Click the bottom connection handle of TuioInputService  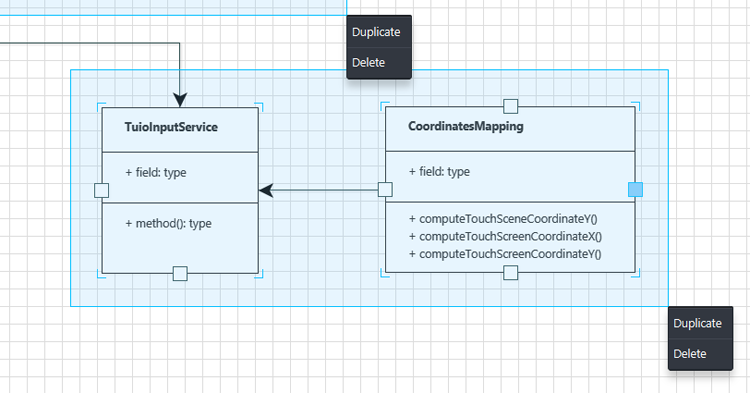point(180,273)
